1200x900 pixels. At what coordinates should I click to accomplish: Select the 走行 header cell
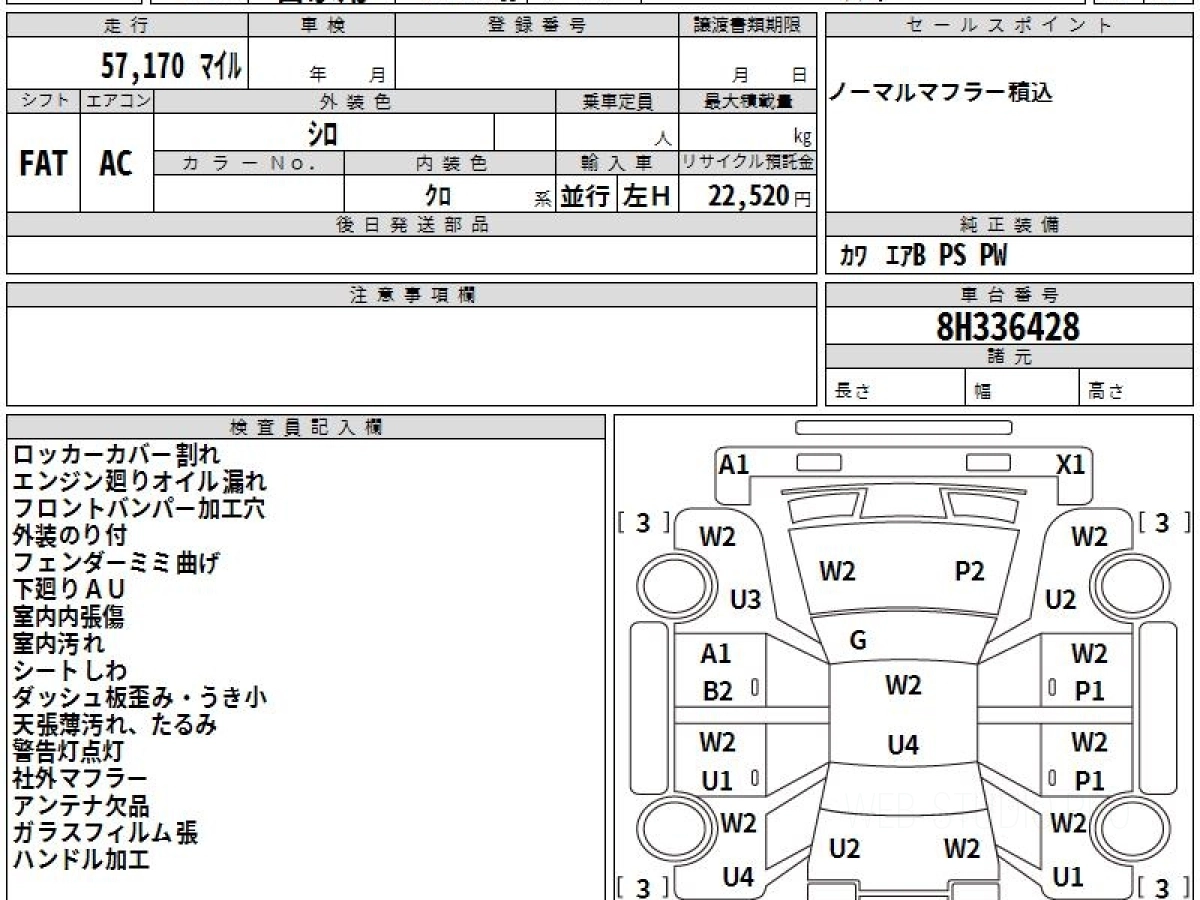tap(127, 26)
